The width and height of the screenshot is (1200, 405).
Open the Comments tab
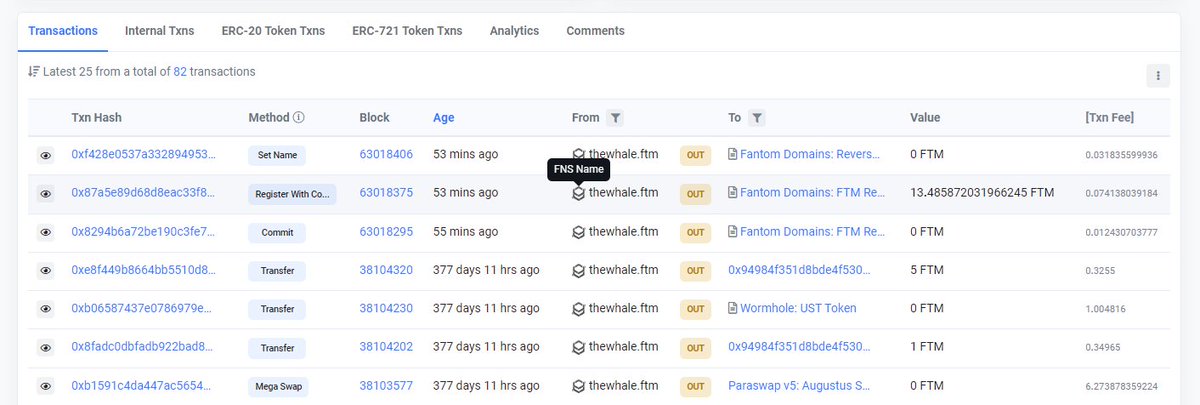click(595, 31)
